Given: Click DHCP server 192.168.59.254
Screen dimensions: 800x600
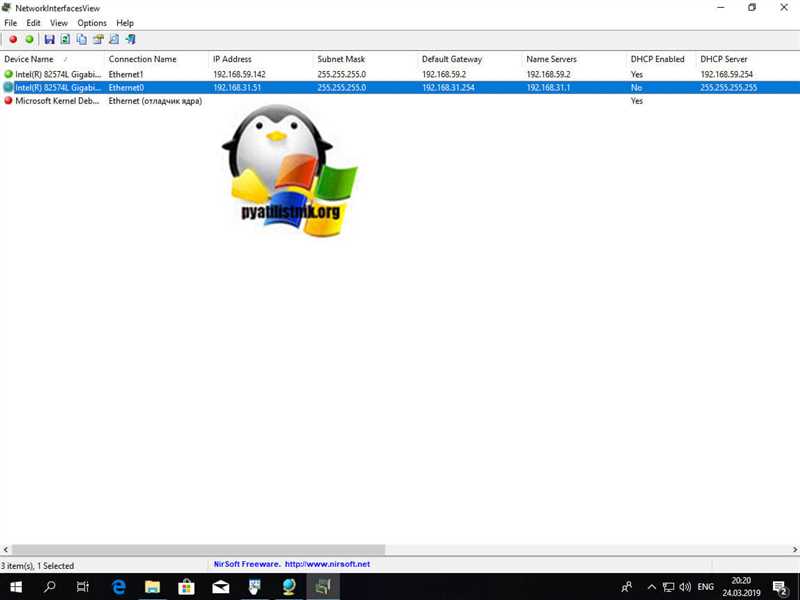Looking at the screenshot, I should pyautogui.click(x=727, y=74).
